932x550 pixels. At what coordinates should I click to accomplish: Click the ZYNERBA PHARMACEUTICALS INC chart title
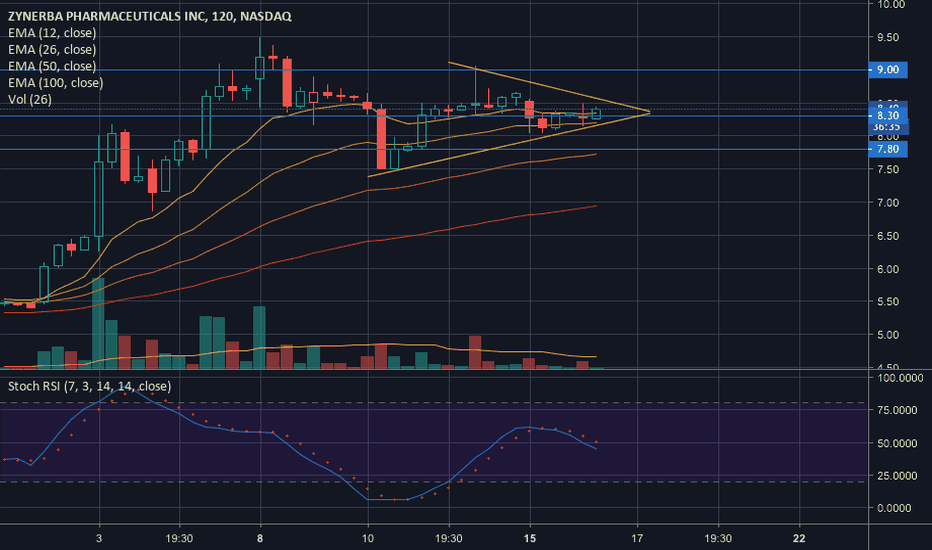(x=149, y=16)
